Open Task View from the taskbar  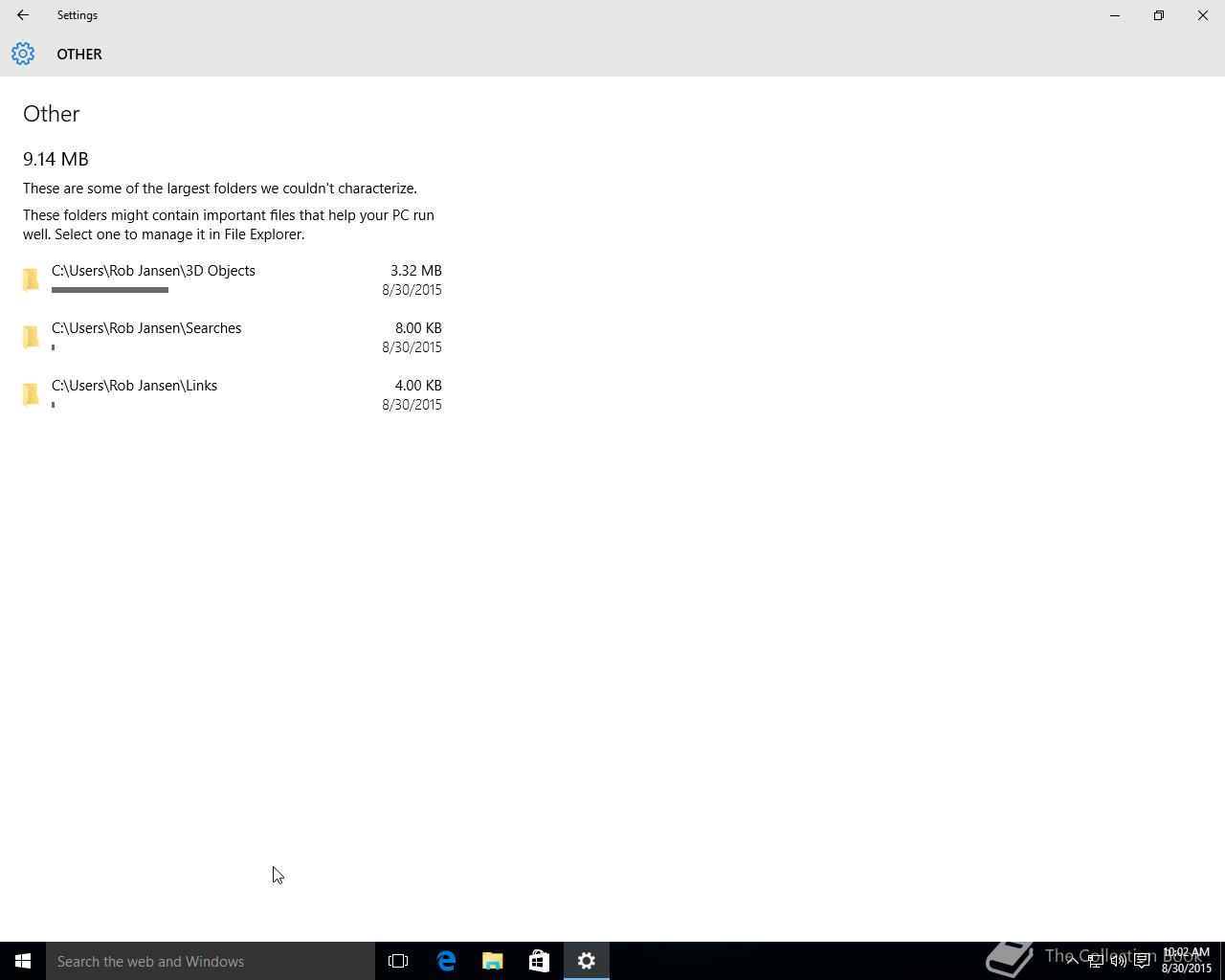pos(398,961)
